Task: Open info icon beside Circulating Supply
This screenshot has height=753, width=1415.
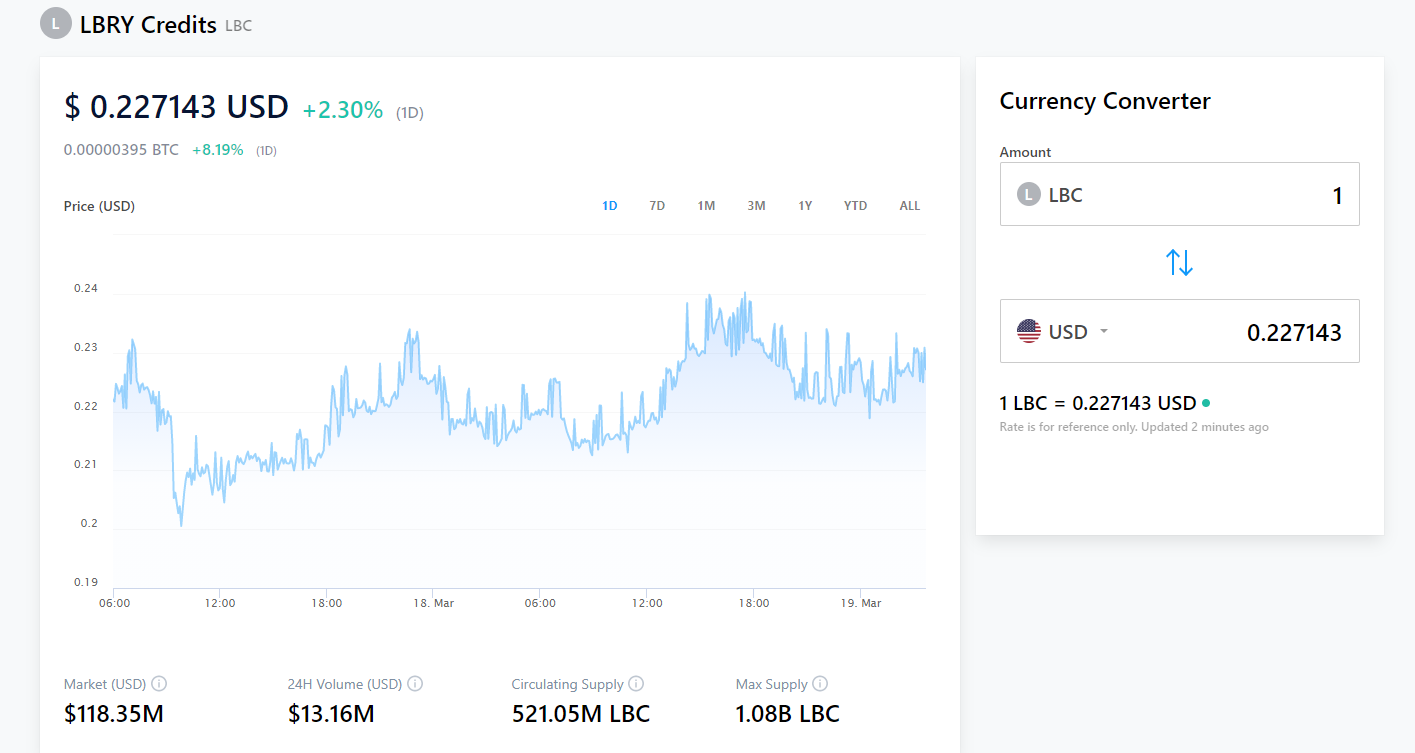Action: point(636,684)
